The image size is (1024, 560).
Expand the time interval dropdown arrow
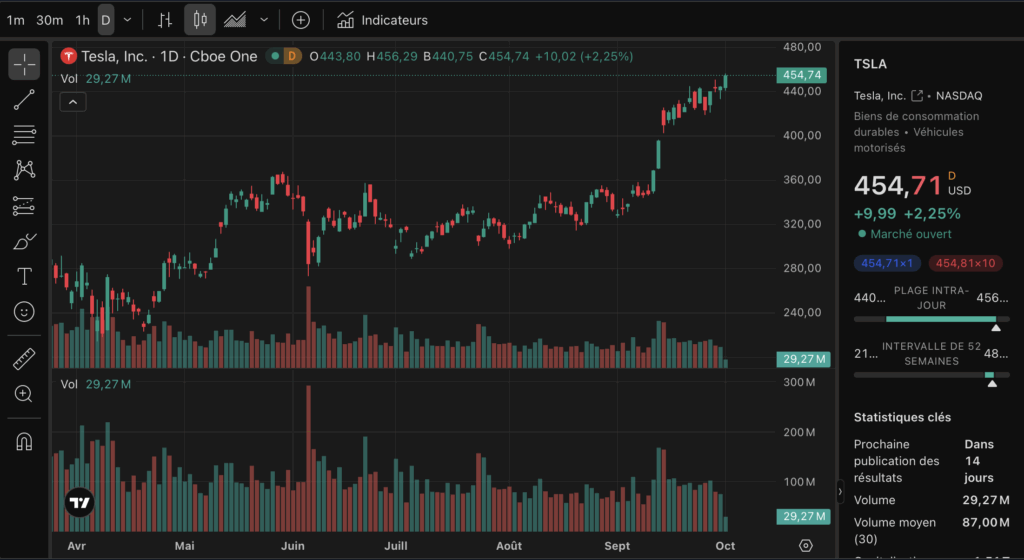coord(127,20)
